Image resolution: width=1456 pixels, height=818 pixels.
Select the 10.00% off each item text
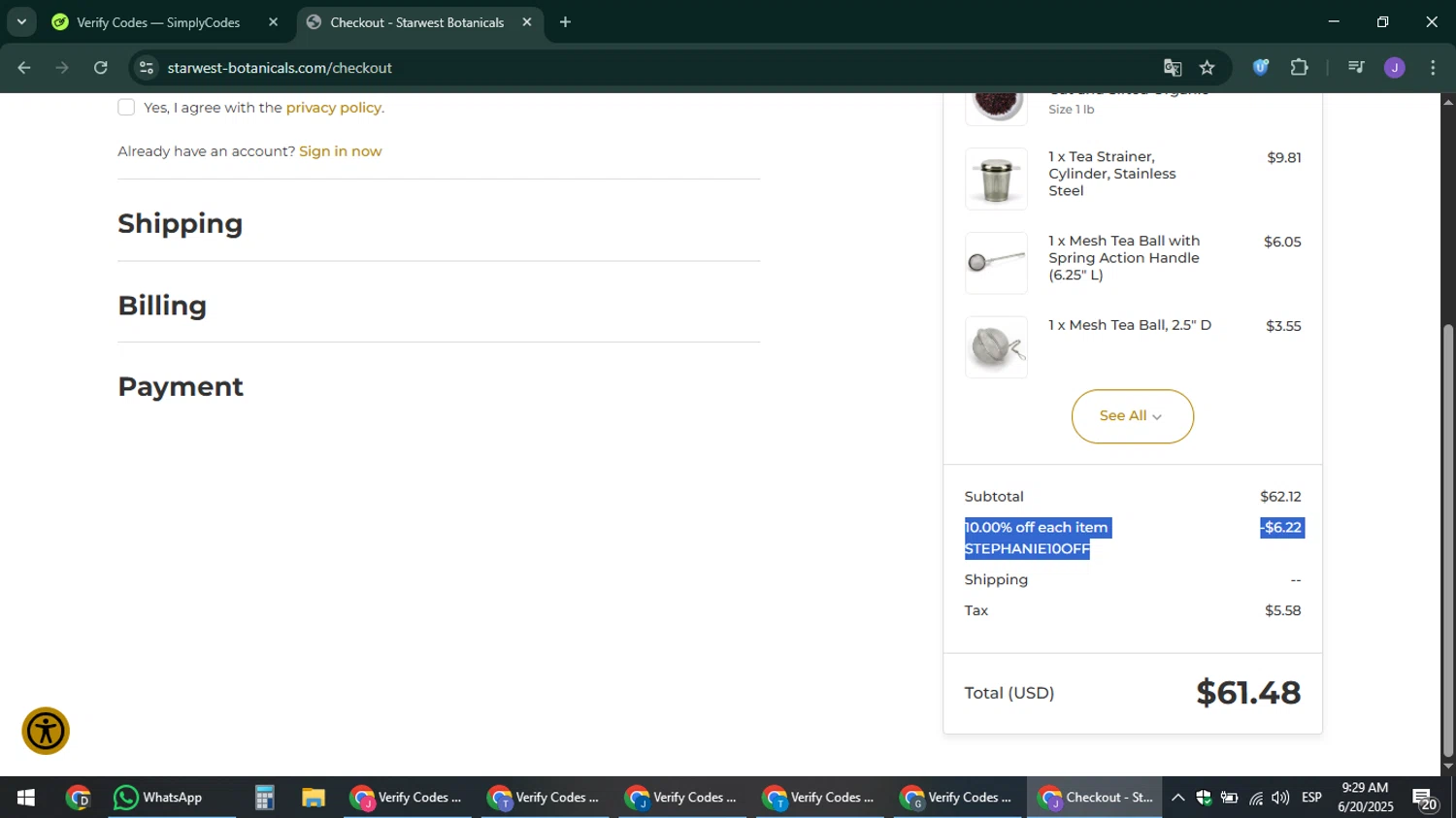pos(1036,528)
